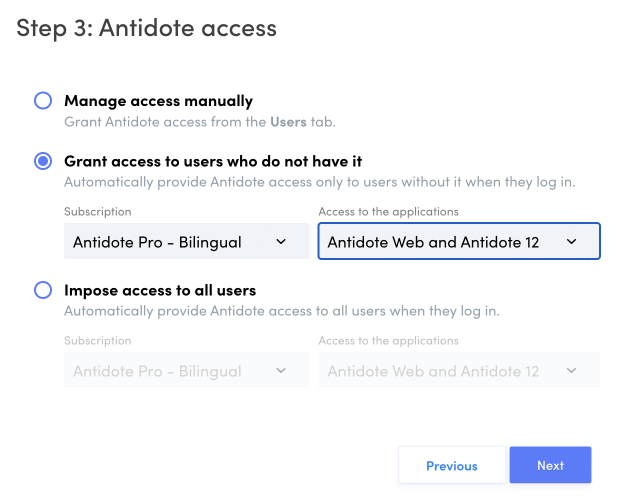Click the chevron on the active Subscription dropdown
Screen dimensions: 625x500
point(281,241)
